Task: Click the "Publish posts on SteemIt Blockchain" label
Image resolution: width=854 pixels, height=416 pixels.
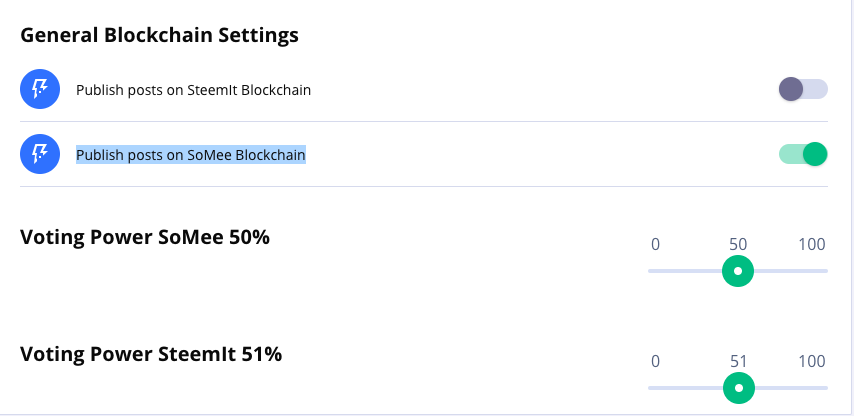Action: [193, 90]
